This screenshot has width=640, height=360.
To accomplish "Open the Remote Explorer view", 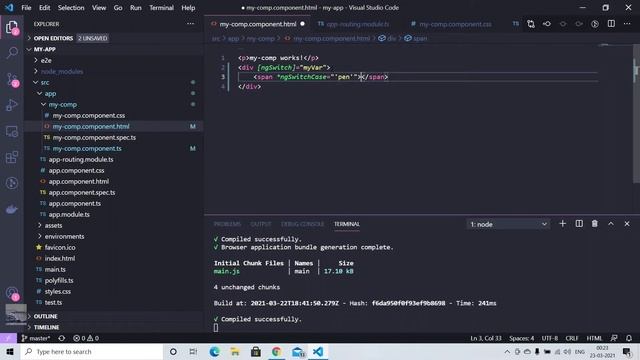I will pos(12,131).
